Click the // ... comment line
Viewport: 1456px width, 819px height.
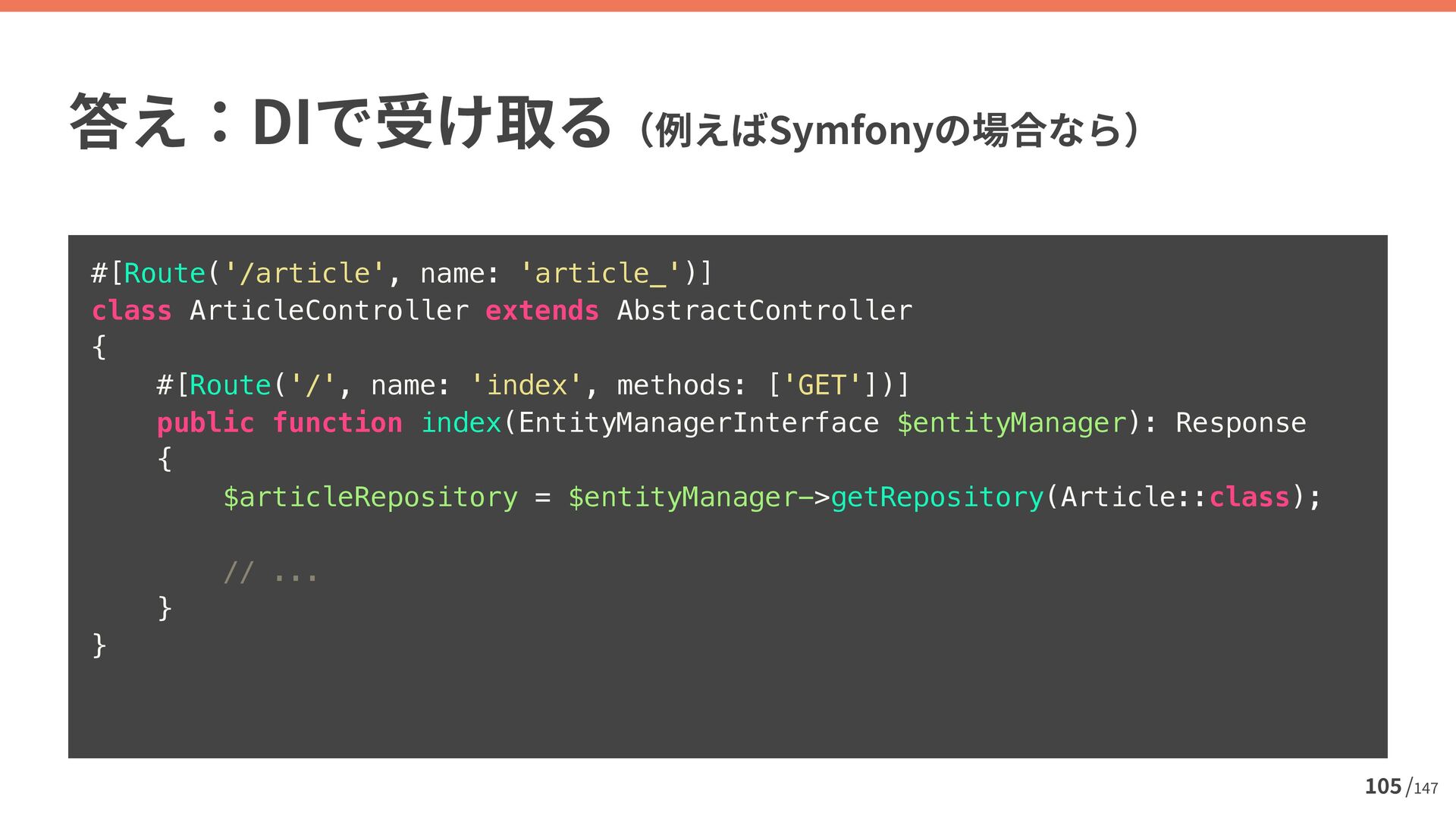[270, 572]
